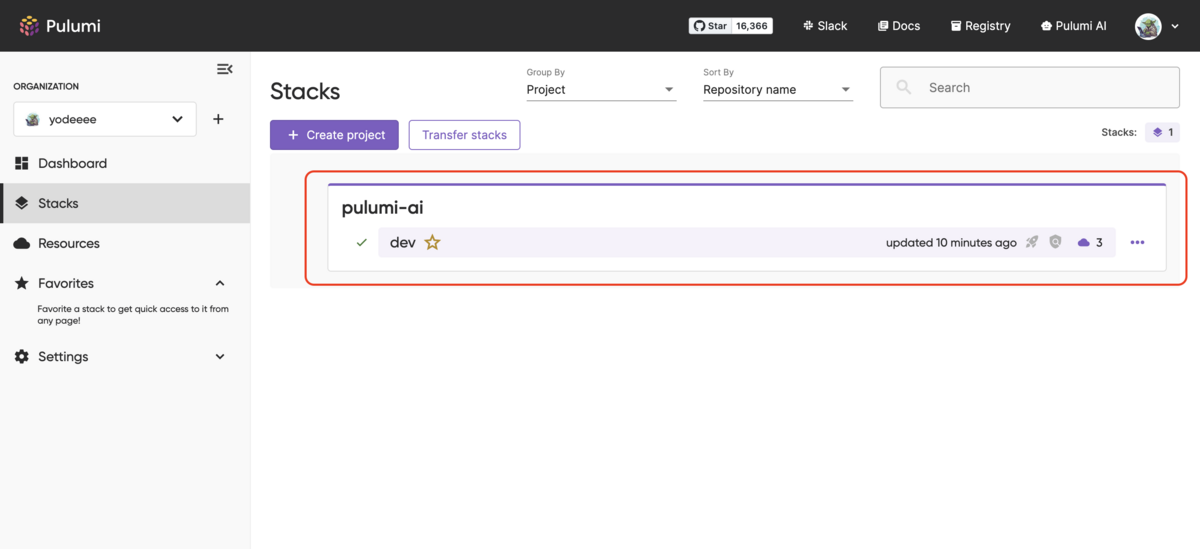Screen dimensions: 1200x549
Task: Add a new organization with plus icon
Action: pyautogui.click(x=218, y=119)
